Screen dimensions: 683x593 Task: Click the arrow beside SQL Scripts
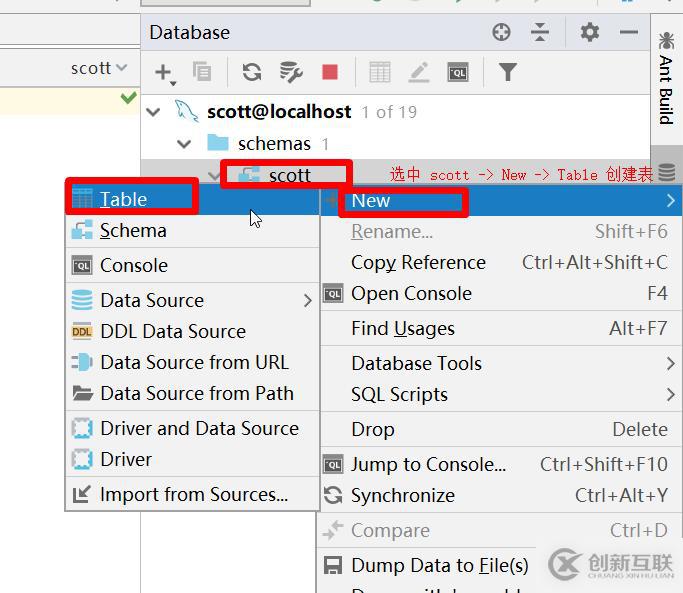pyautogui.click(x=671, y=394)
